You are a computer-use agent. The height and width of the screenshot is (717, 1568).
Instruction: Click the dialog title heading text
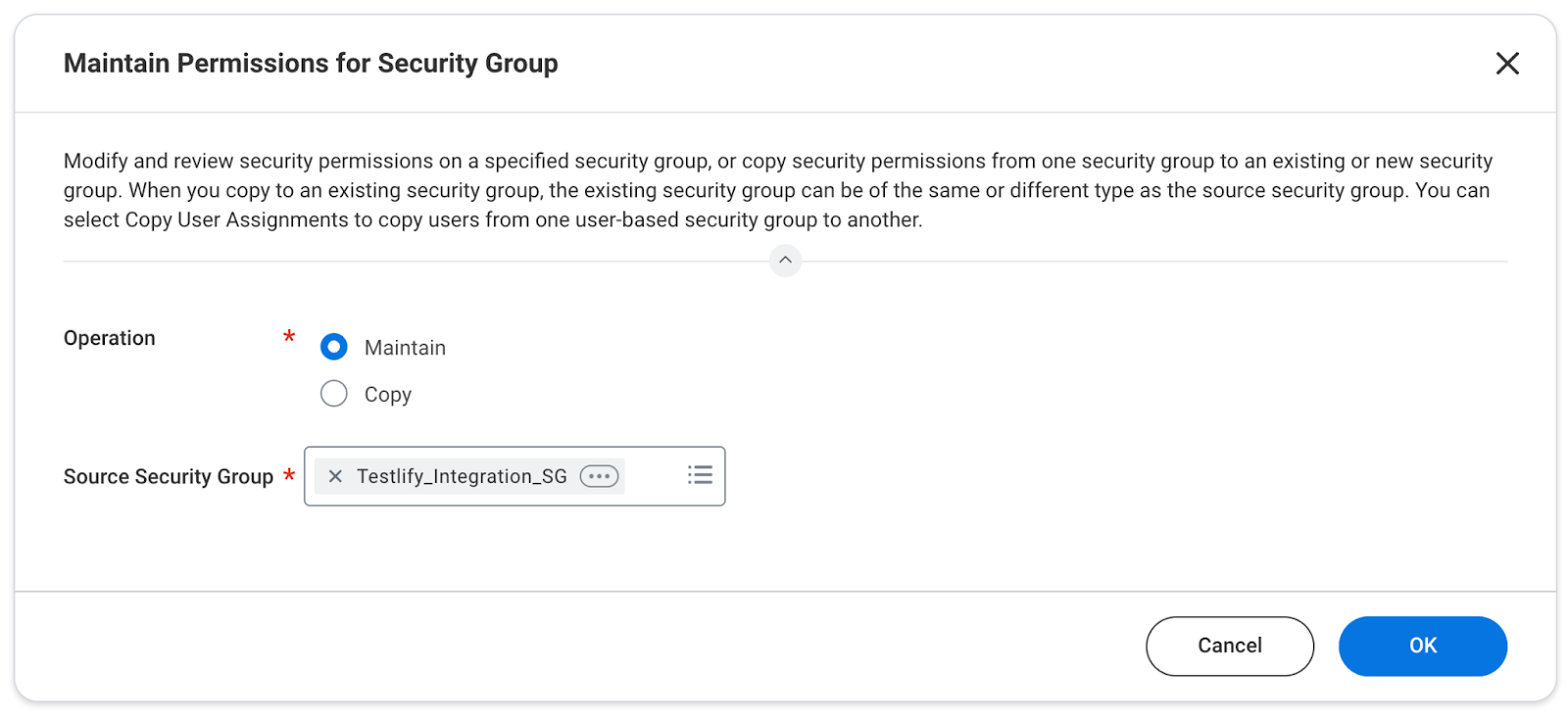tap(311, 64)
